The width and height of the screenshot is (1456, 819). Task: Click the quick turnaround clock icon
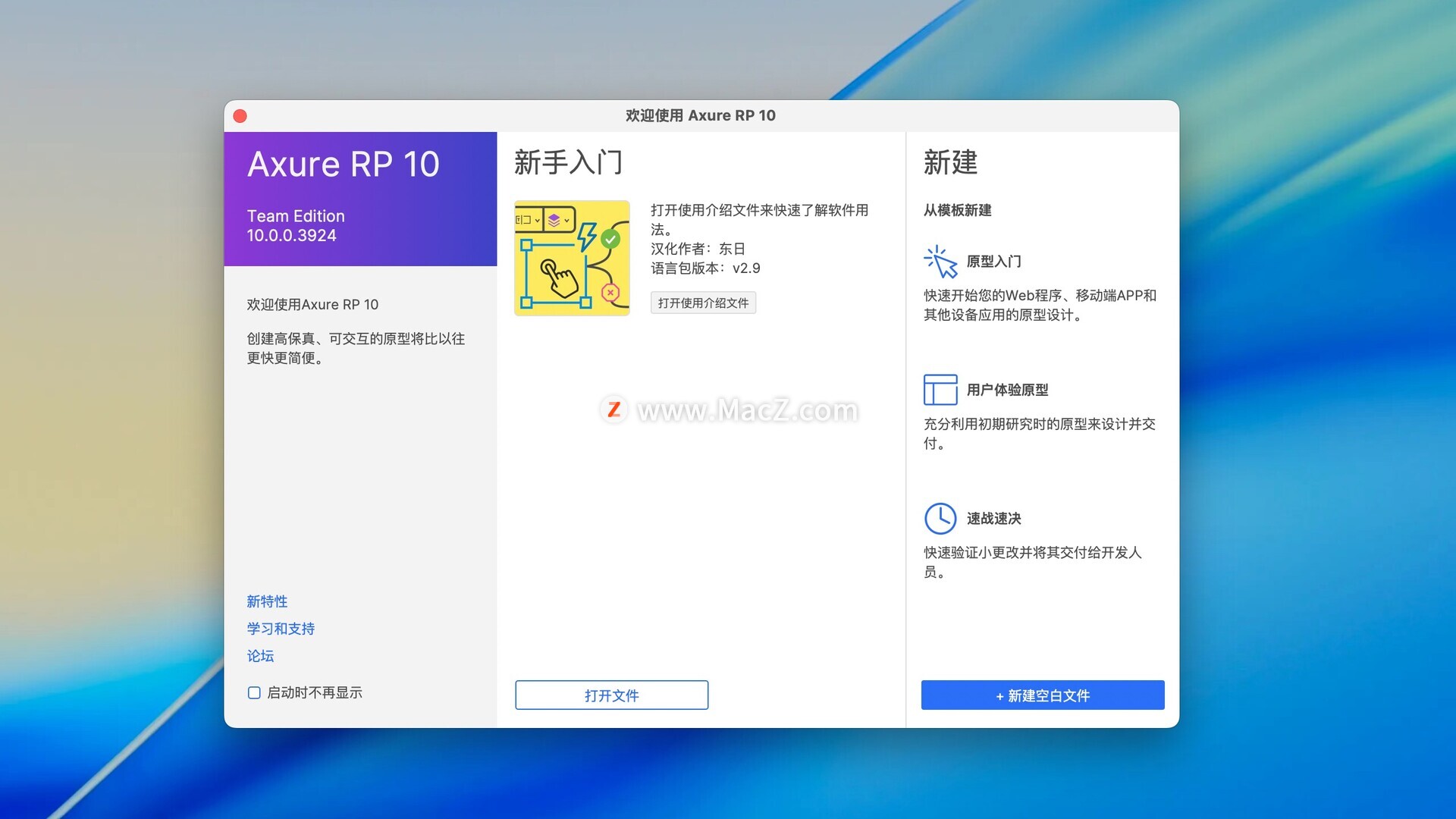pyautogui.click(x=940, y=519)
